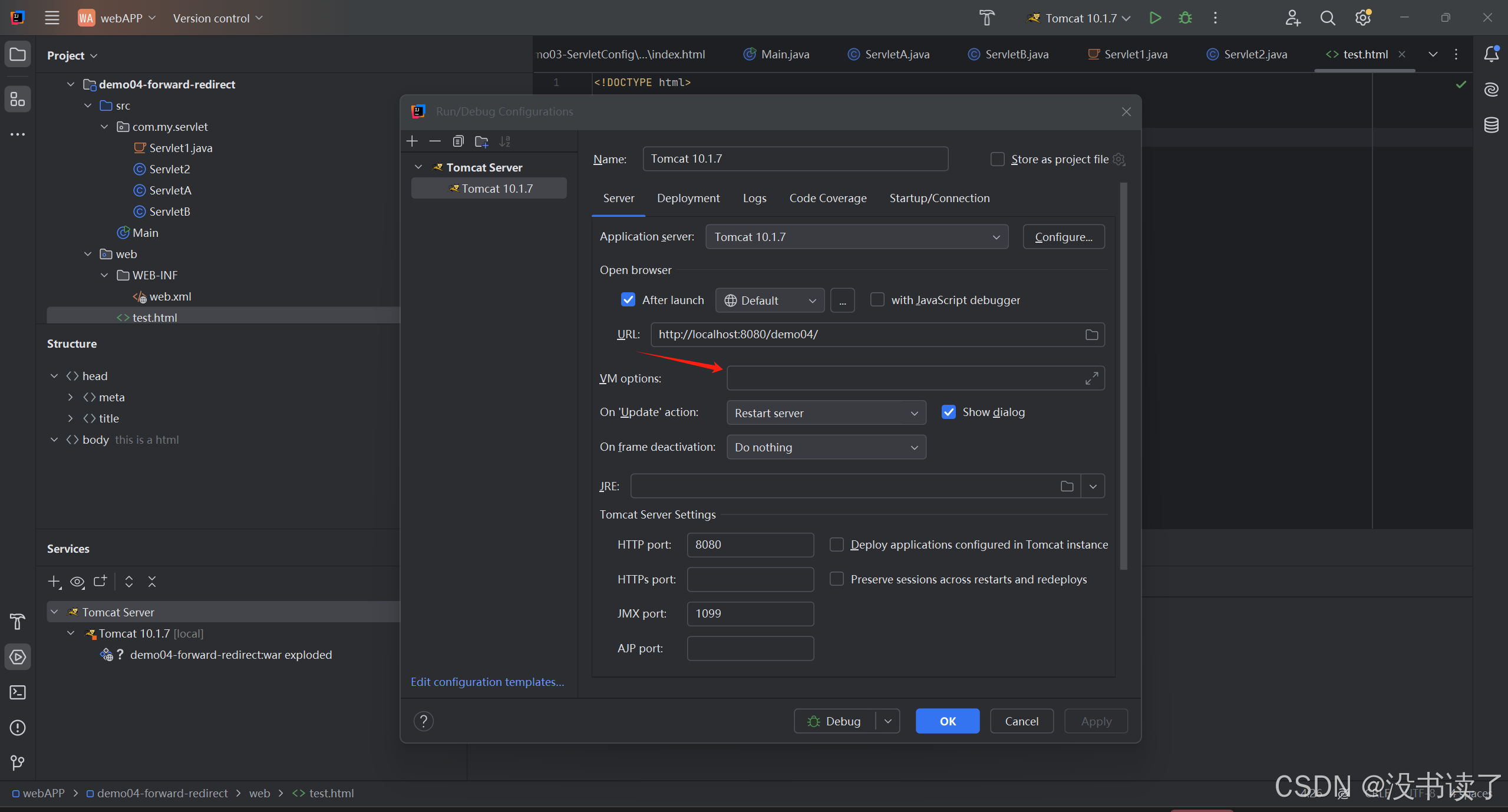The height and width of the screenshot is (812, 1508).
Task: Click the Build project hammer icon in top toolbar
Action: pyautogui.click(x=987, y=18)
